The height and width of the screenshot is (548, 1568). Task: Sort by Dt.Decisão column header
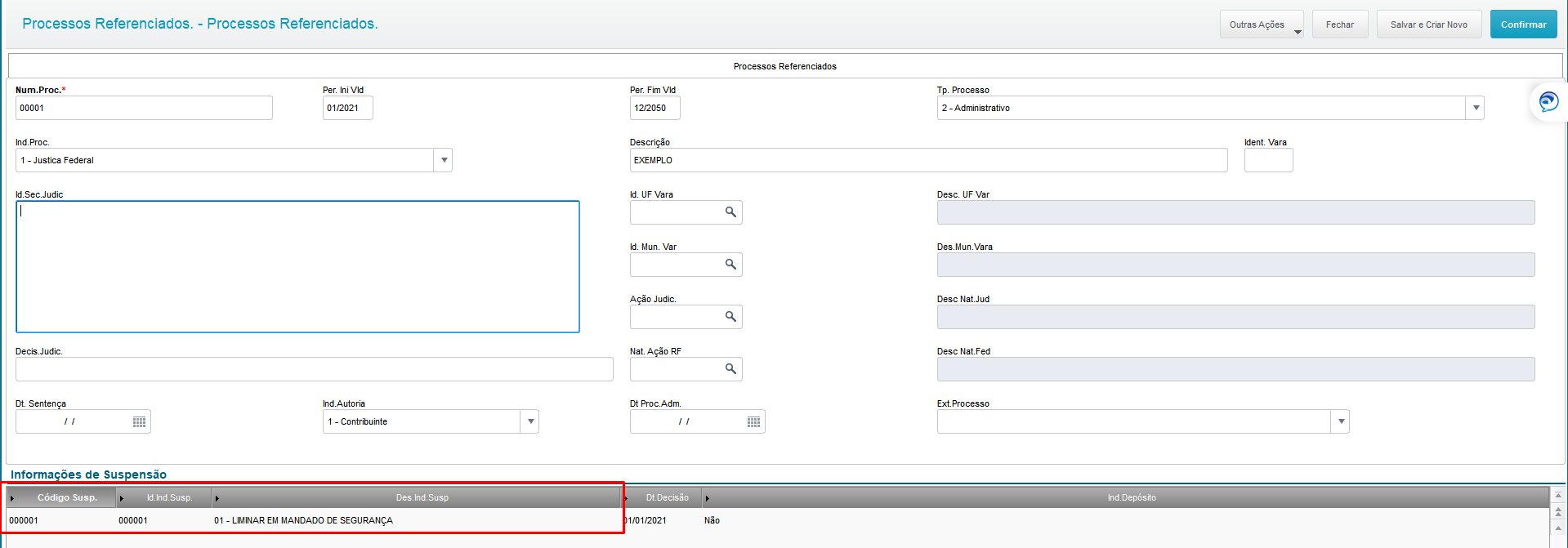[663, 497]
